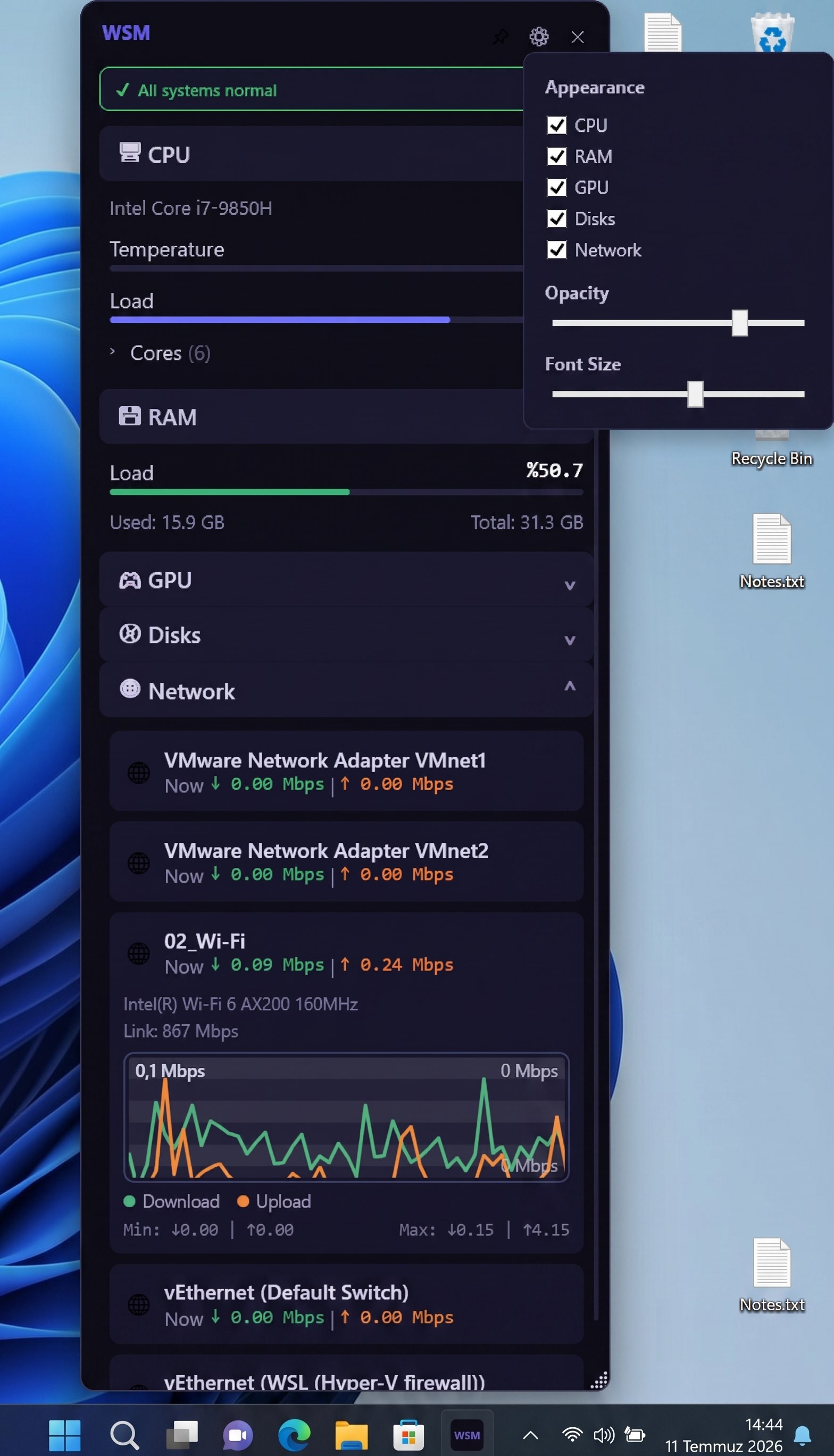This screenshot has height=1456, width=834.
Task: Click the Total: 31.3 GB text
Action: [527, 522]
